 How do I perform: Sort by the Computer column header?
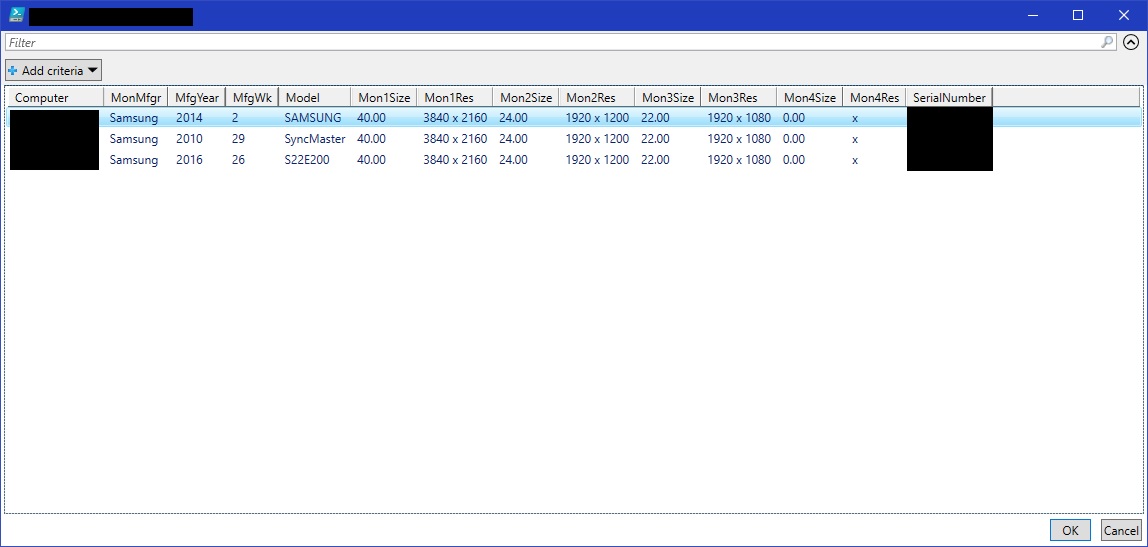click(x=55, y=97)
